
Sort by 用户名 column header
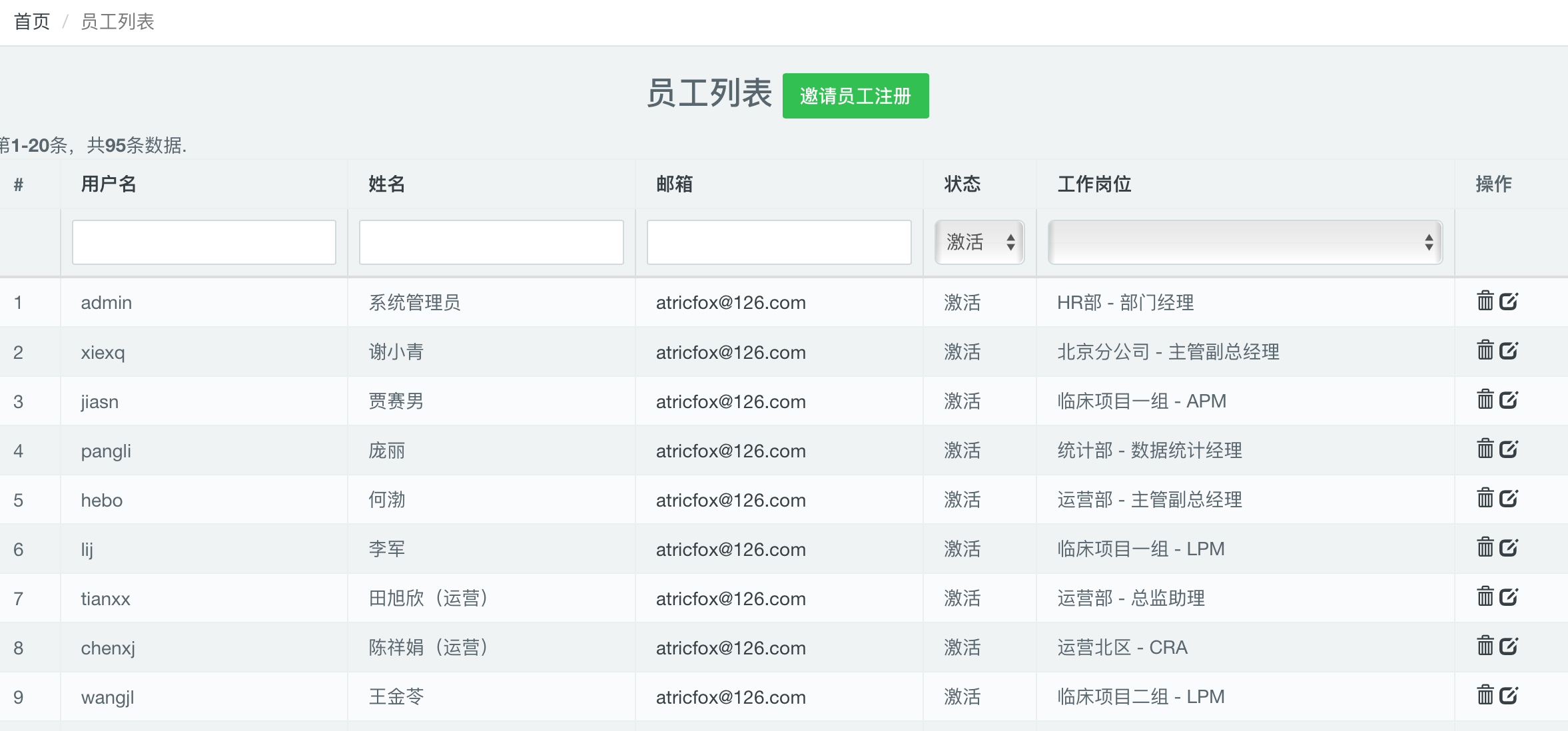(109, 184)
